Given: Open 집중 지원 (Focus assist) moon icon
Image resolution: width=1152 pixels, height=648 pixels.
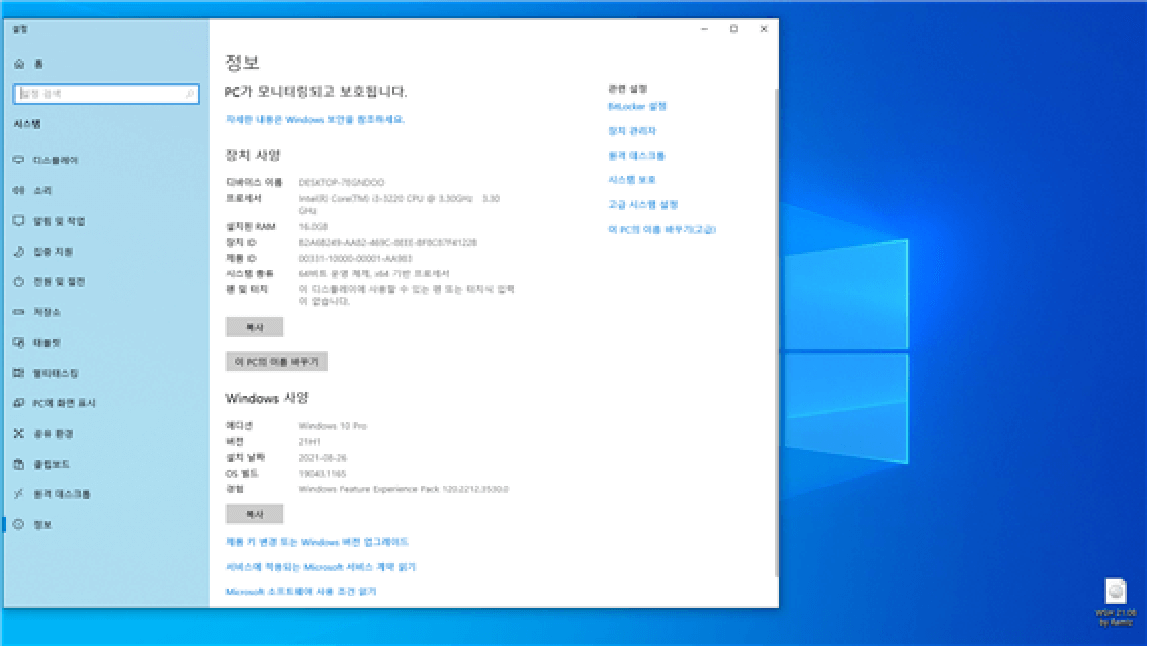Looking at the screenshot, I should pos(19,252).
